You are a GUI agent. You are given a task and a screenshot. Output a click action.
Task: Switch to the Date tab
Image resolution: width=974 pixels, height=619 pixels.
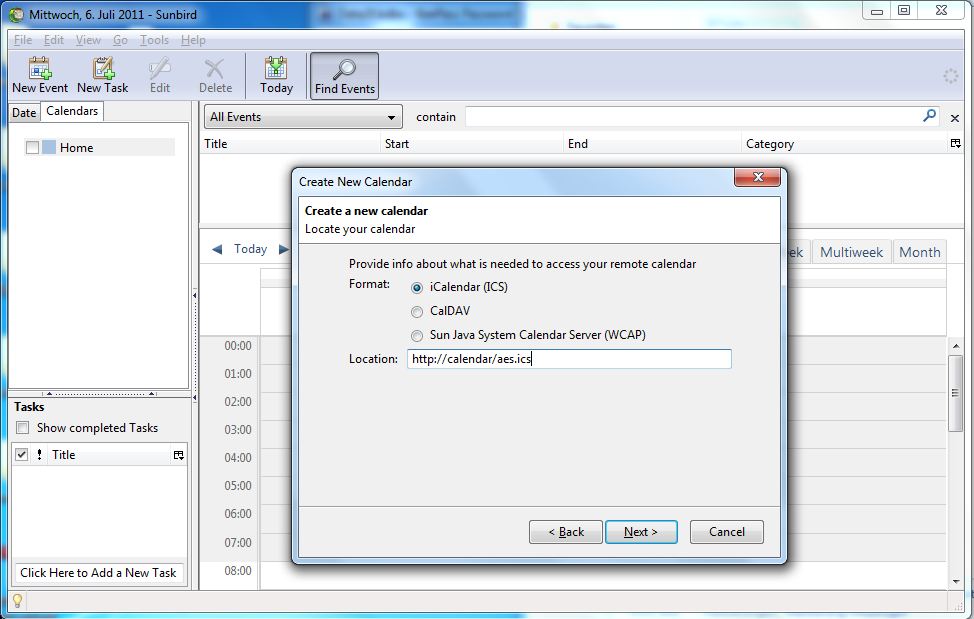pos(24,112)
